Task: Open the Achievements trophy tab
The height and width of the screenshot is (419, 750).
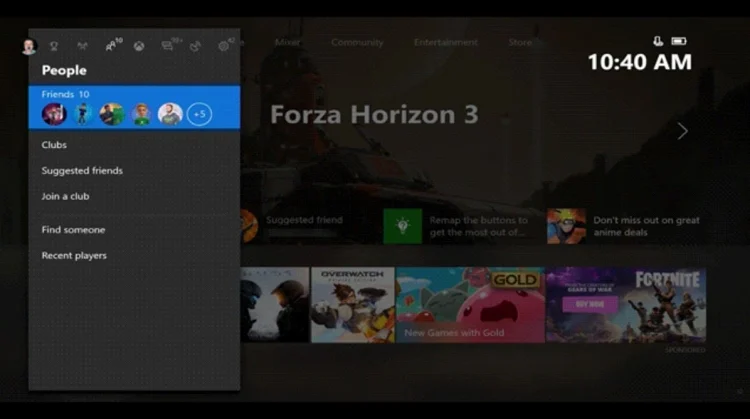Action: tap(54, 46)
